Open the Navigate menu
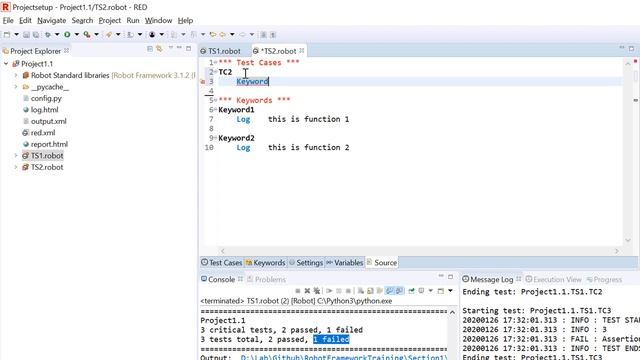Image resolution: width=640 pixels, height=360 pixels. pyautogui.click(x=51, y=20)
